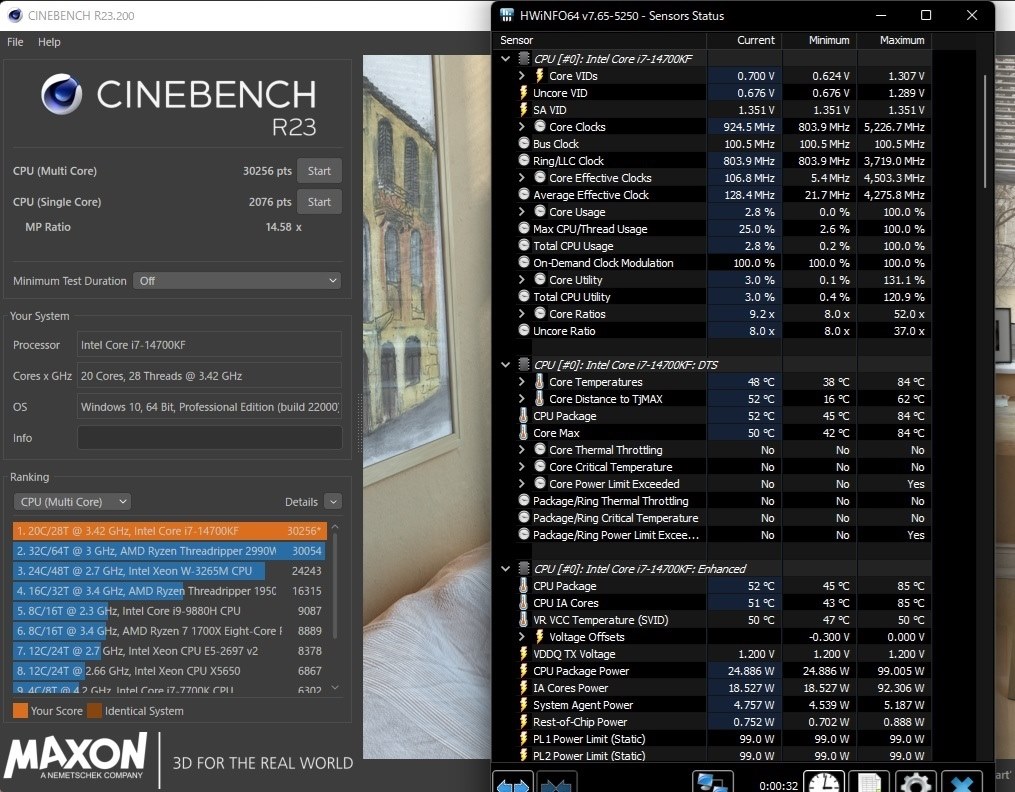The height and width of the screenshot is (792, 1015).
Task: Click the icon beside Uncore Ratio
Action: click(x=524, y=330)
